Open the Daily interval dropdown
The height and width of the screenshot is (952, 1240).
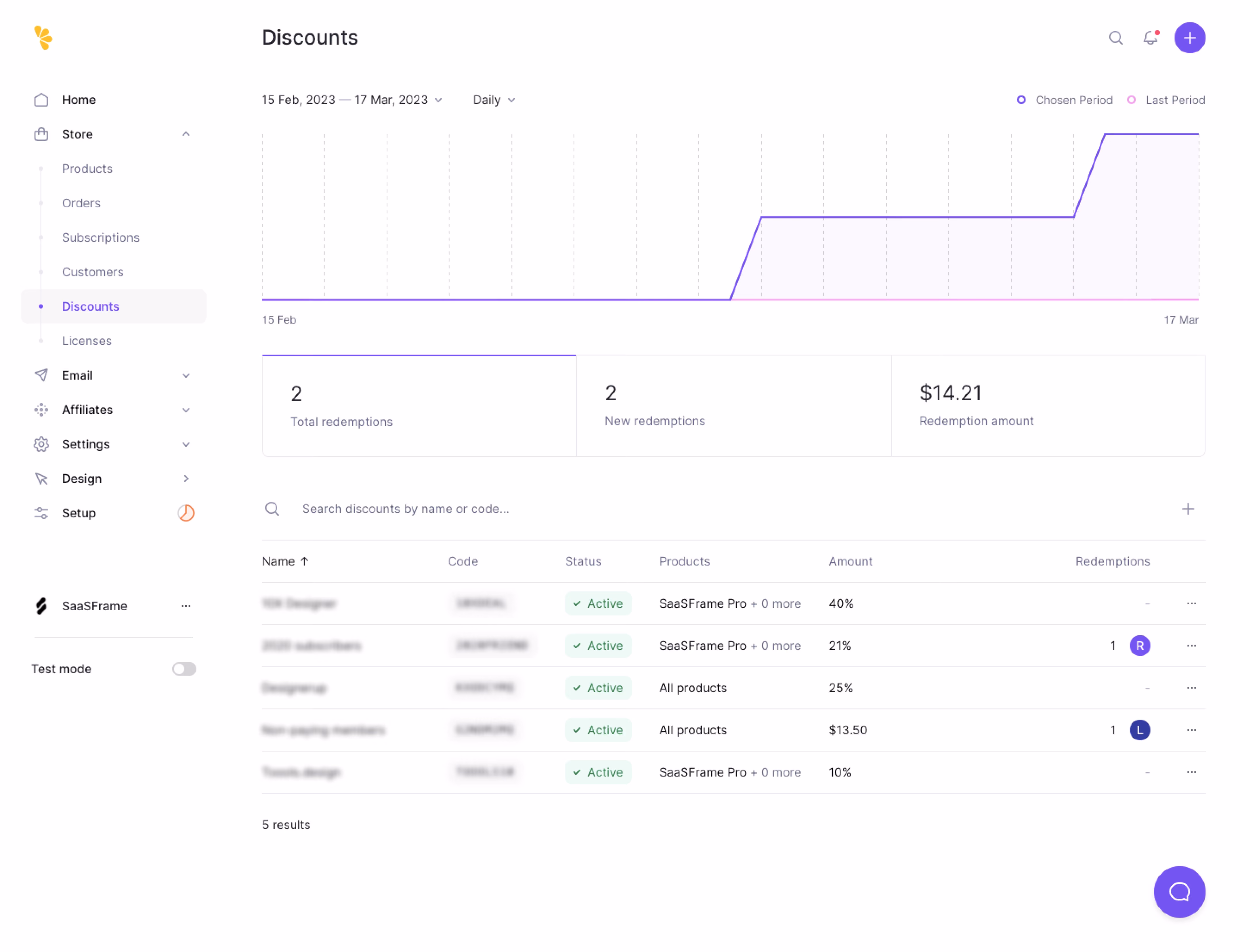(x=494, y=100)
